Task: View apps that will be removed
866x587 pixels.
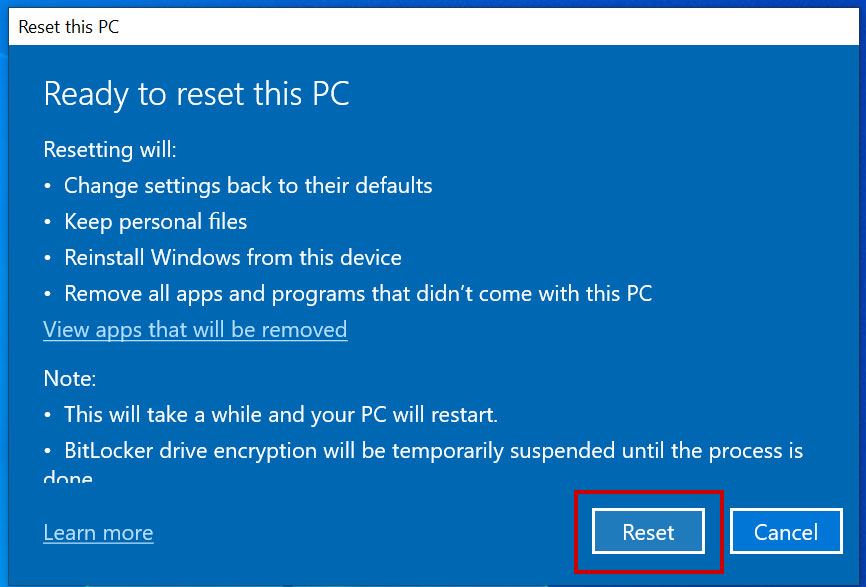Action: click(195, 330)
